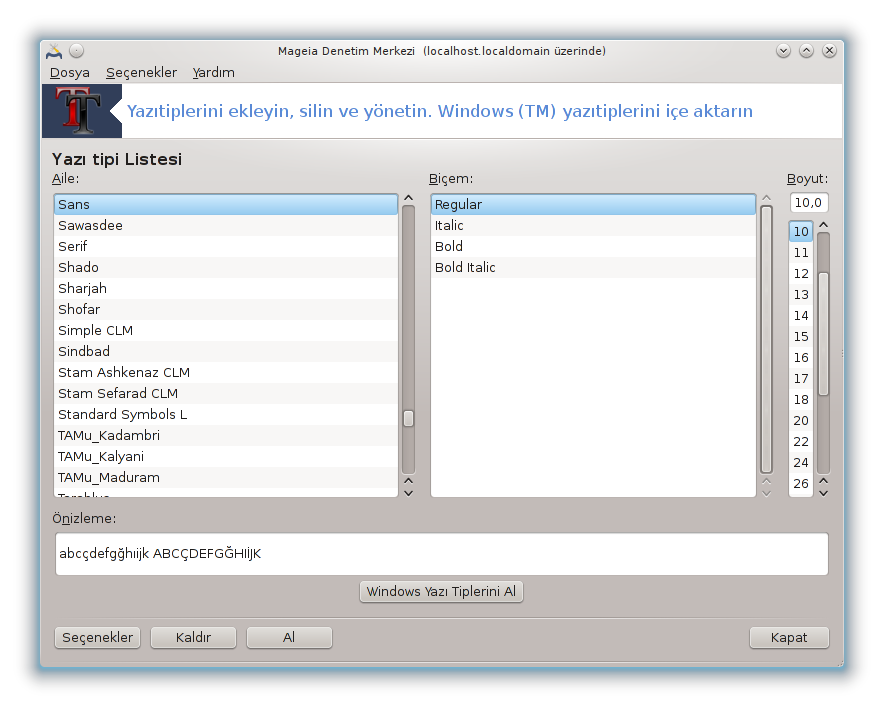Click the size list scrollbar handle

(x=823, y=334)
